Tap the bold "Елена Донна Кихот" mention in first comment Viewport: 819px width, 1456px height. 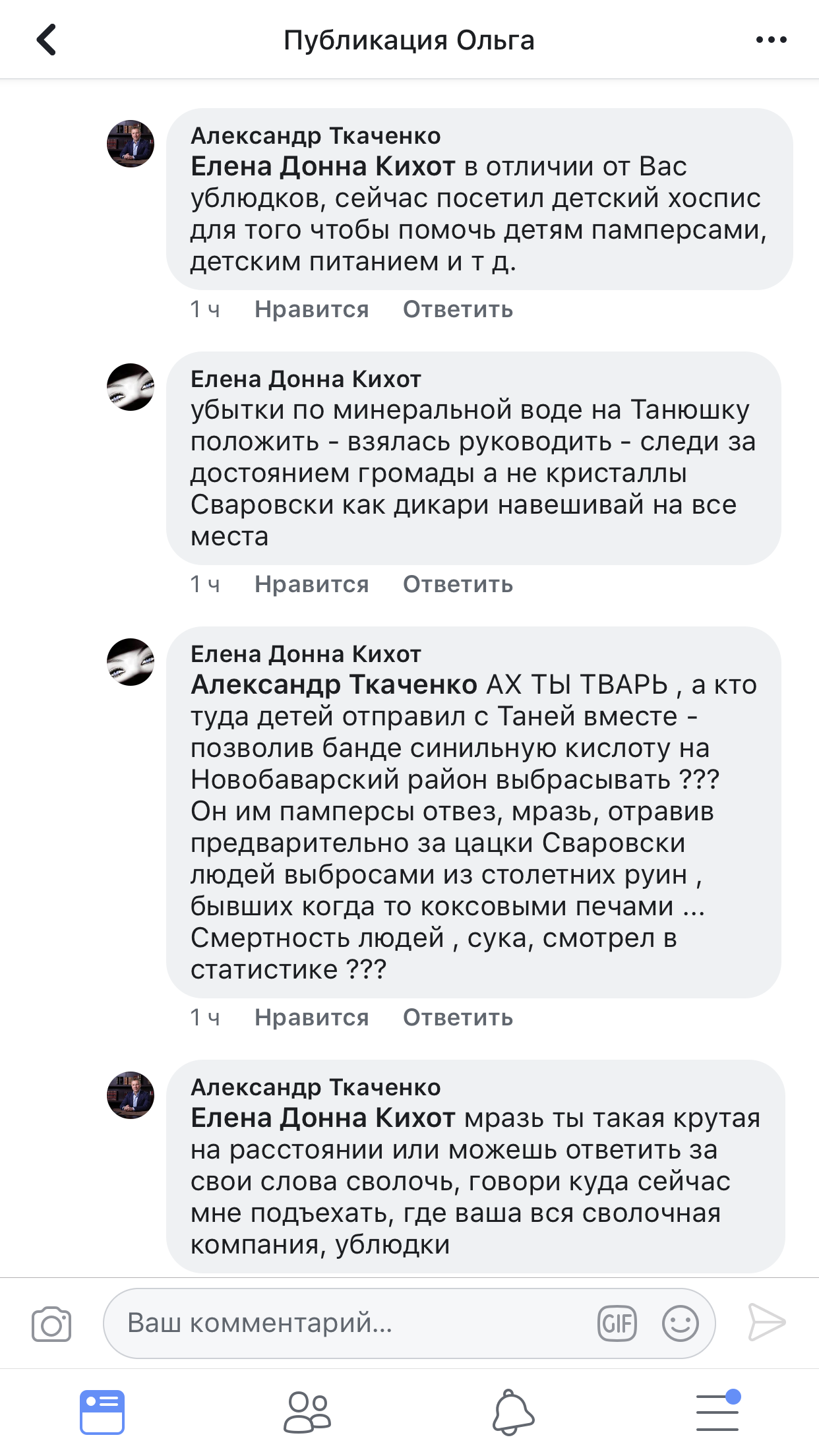point(323,167)
